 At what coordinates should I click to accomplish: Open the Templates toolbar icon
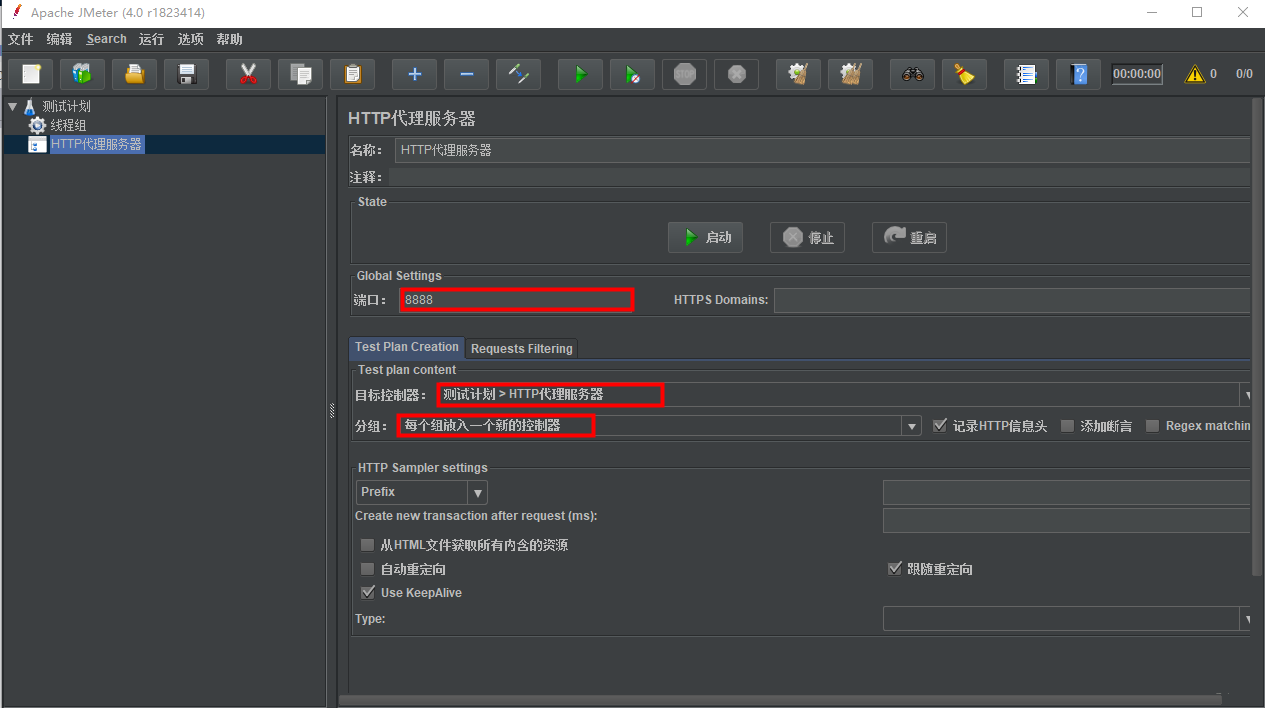(x=82, y=74)
